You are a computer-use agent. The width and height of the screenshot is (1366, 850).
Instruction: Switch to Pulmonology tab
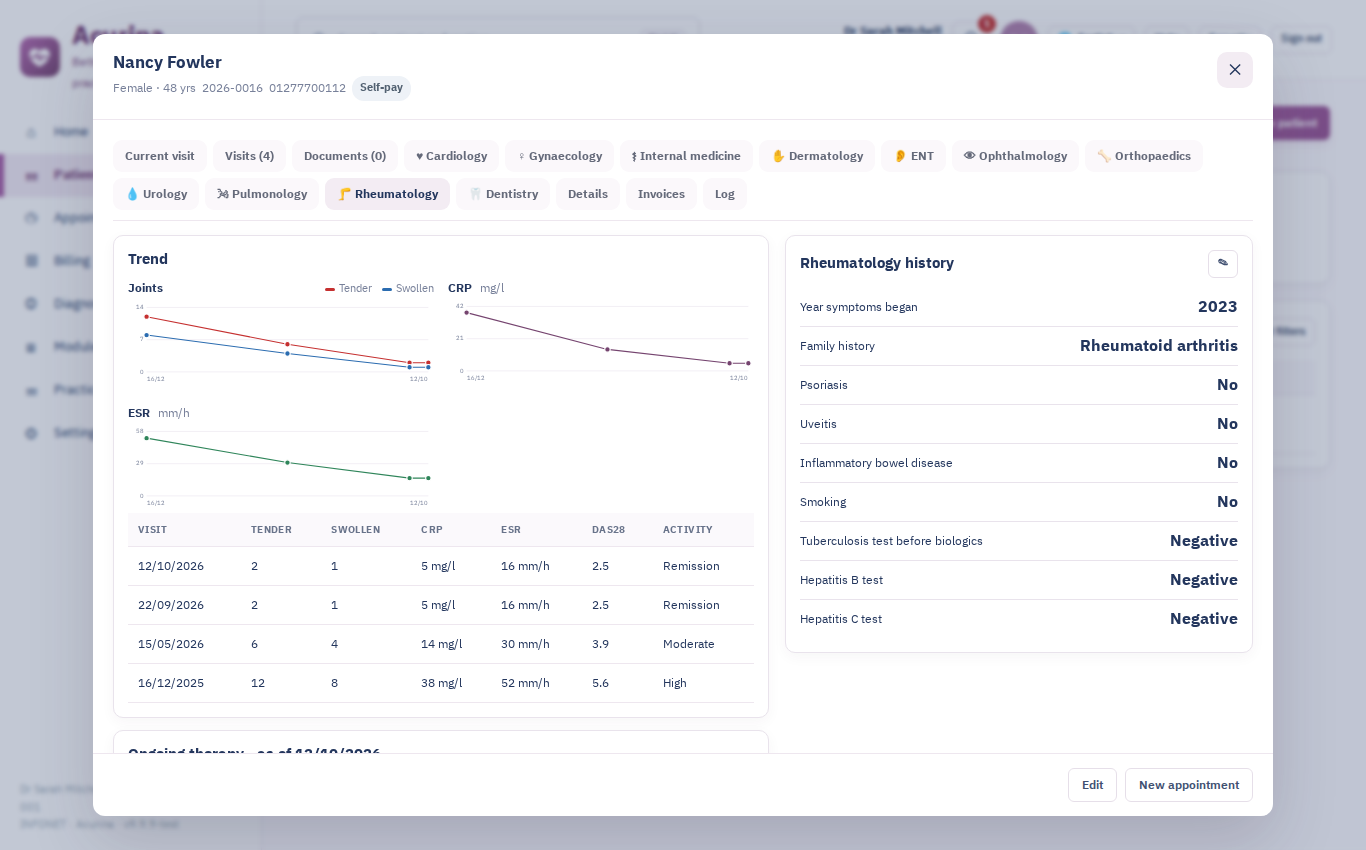262,194
